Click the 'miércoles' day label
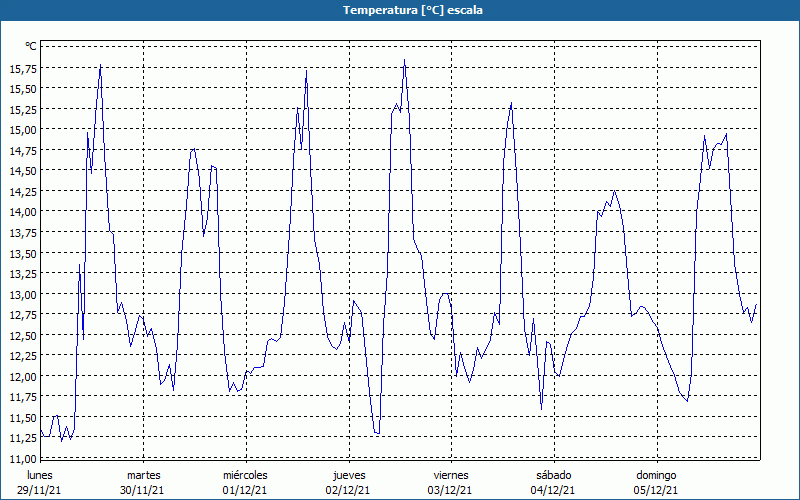Image resolution: width=800 pixels, height=500 pixels. 245,475
